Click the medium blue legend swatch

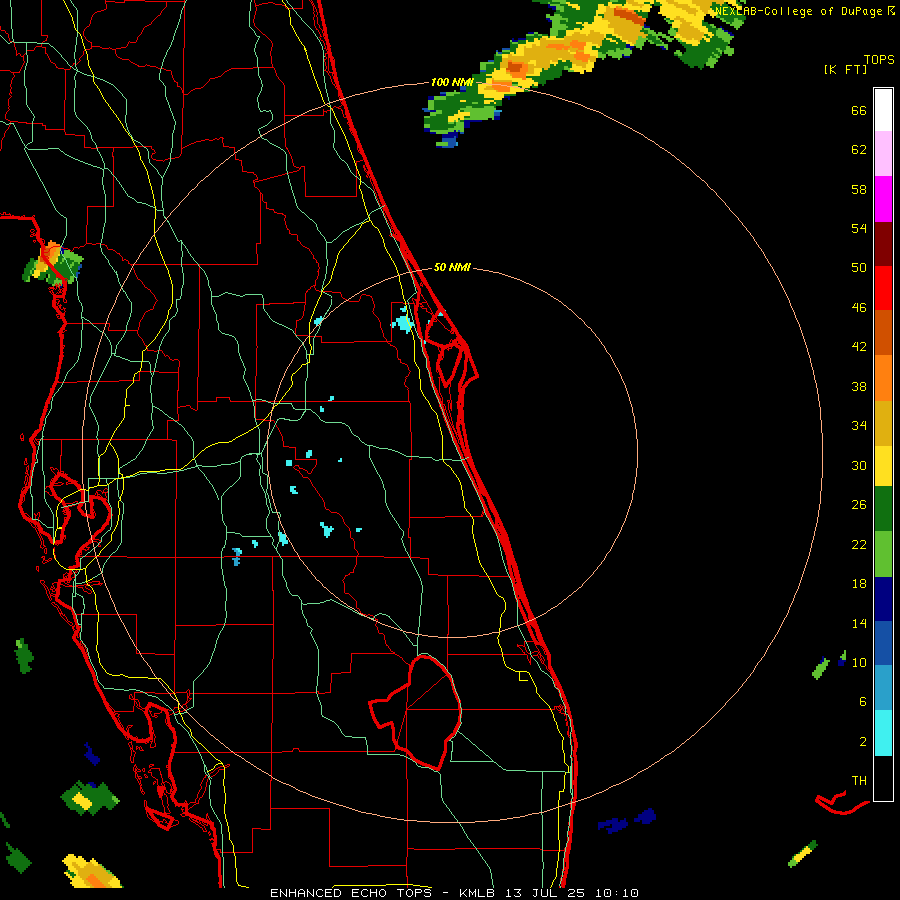click(x=883, y=643)
